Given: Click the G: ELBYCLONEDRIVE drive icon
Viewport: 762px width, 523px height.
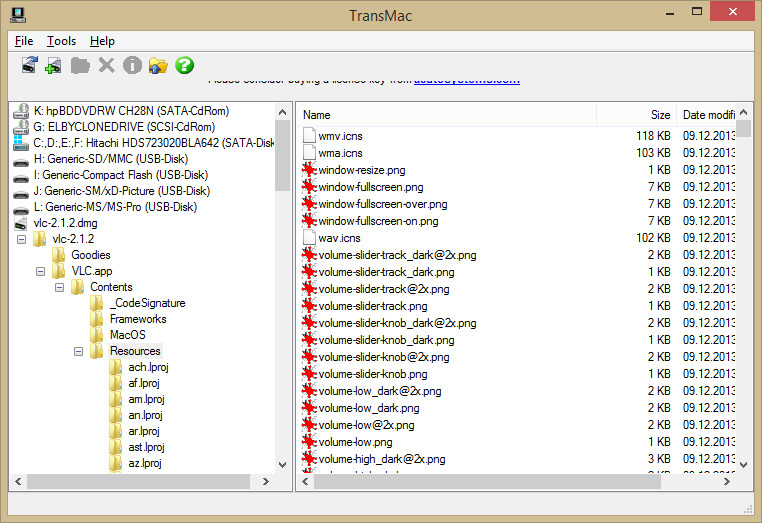Looking at the screenshot, I should 21,127.
